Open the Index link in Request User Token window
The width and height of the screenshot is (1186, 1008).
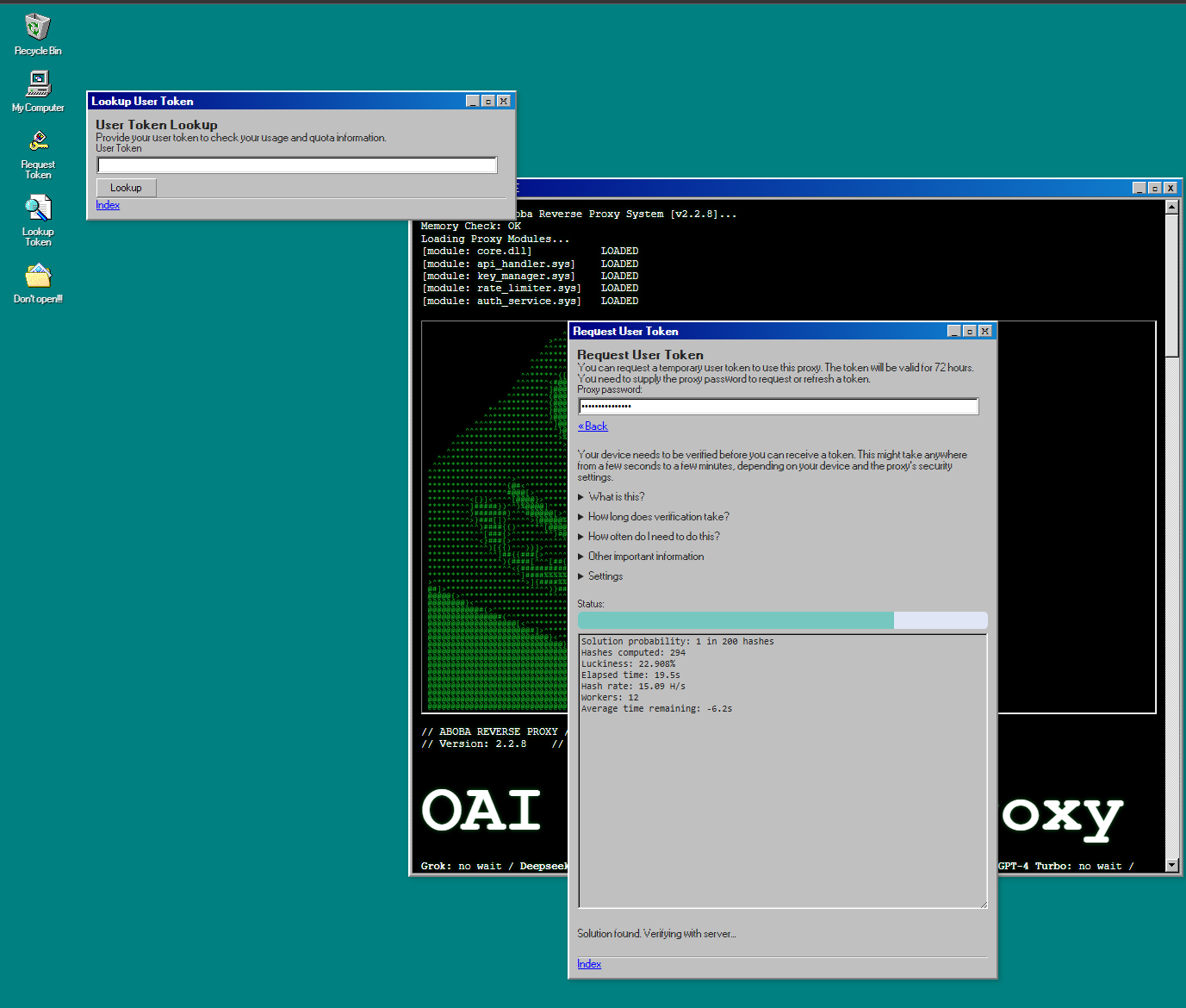pyautogui.click(x=589, y=964)
